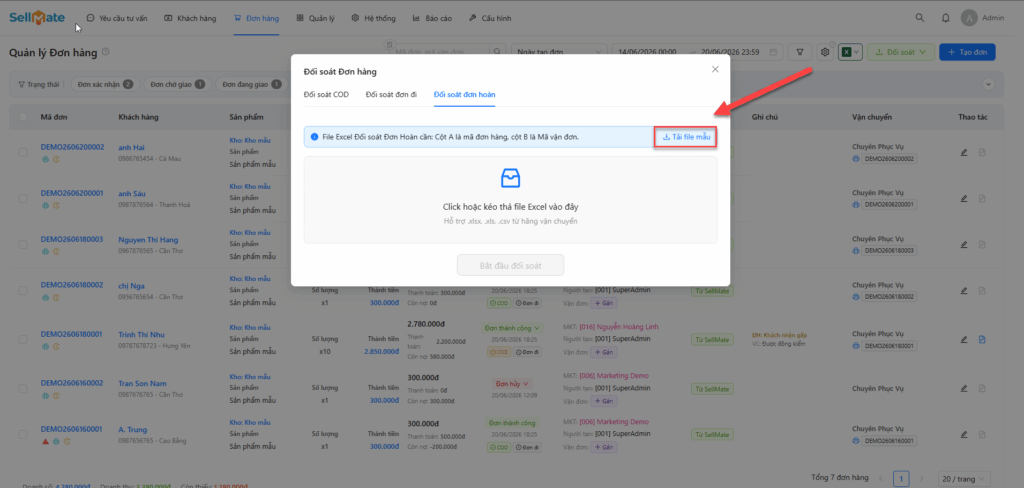Click the inbox upload icon in drop area
This screenshot has width=1024, height=488.
click(510, 178)
